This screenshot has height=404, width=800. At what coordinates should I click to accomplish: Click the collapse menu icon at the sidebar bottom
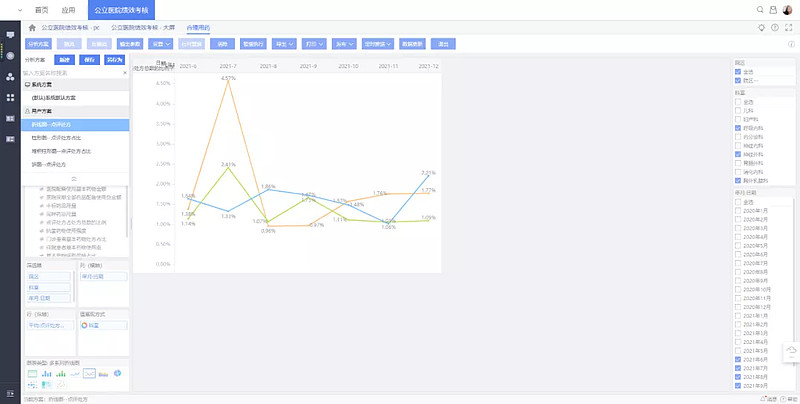pos(10,393)
